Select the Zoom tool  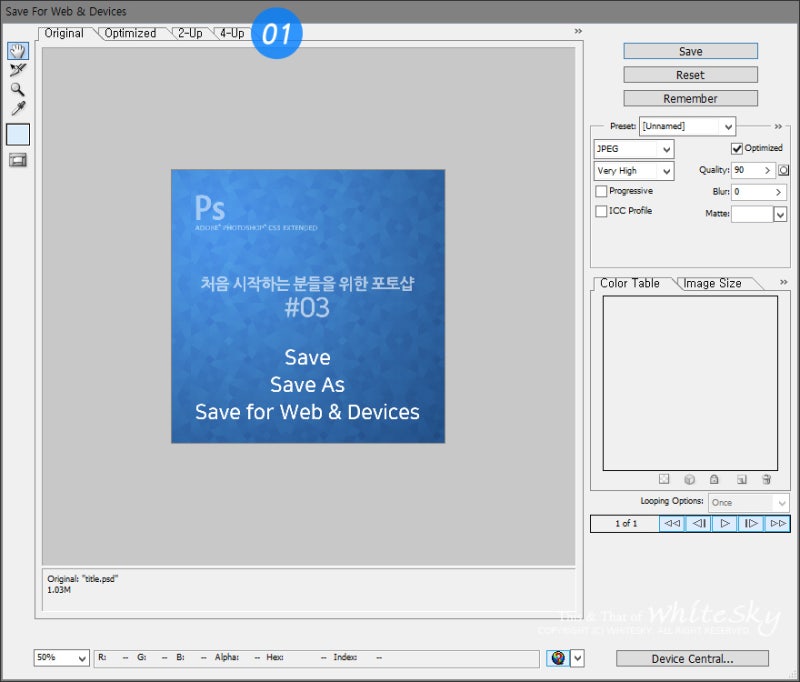coord(17,89)
